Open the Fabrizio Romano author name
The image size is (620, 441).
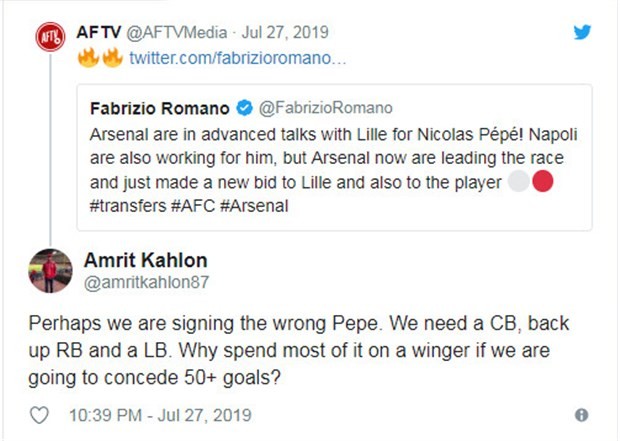161,107
